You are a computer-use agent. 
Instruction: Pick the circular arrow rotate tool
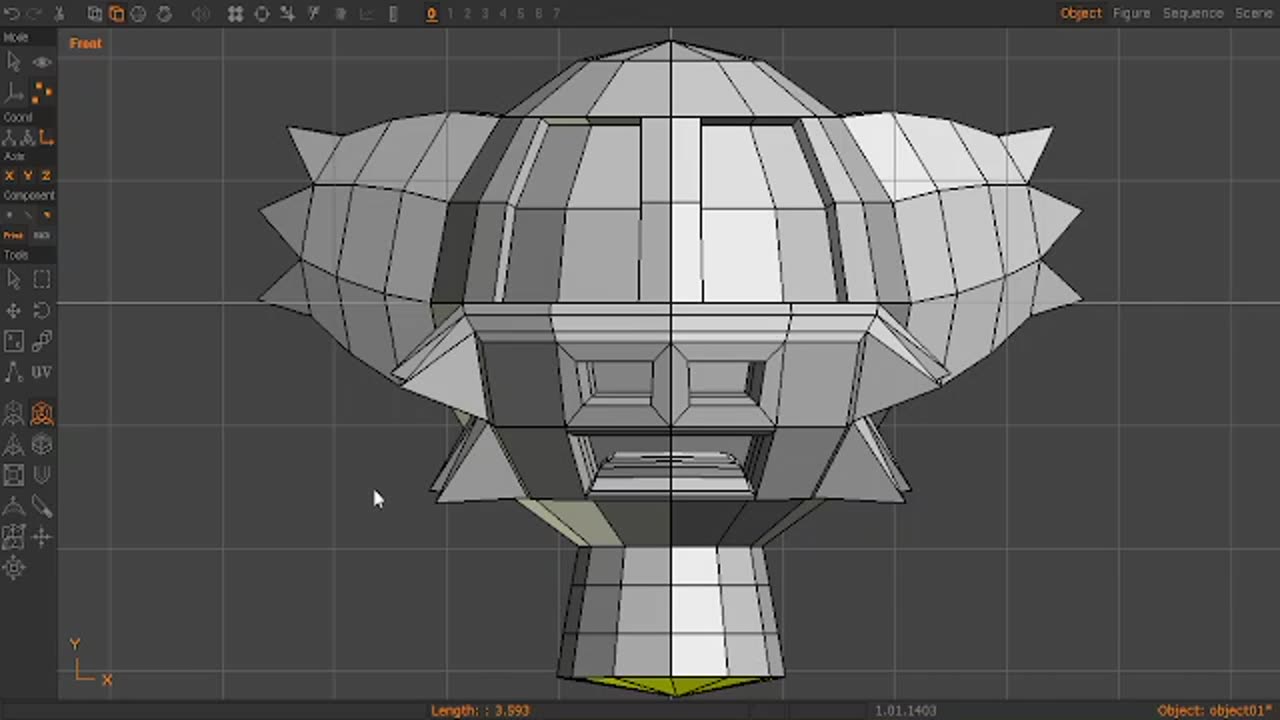click(x=42, y=311)
